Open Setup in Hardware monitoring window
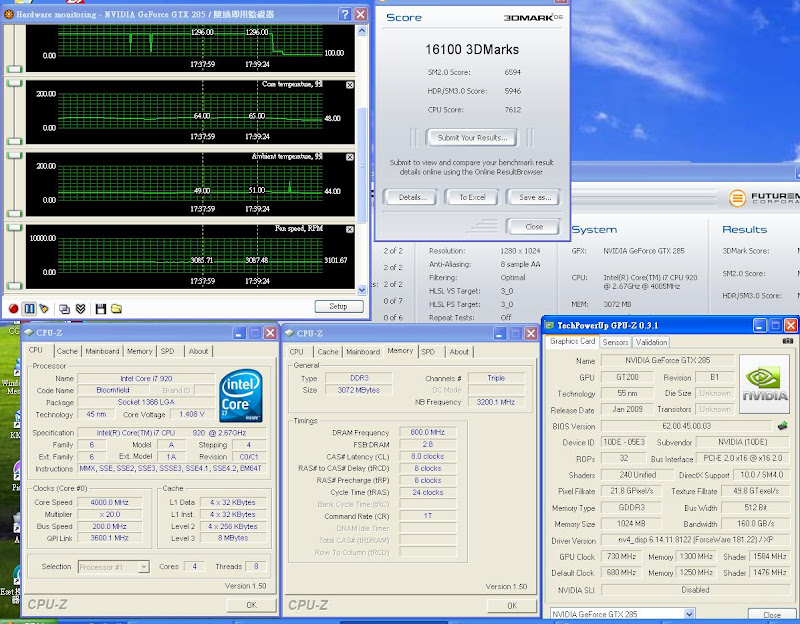800x624 pixels. (x=338, y=306)
